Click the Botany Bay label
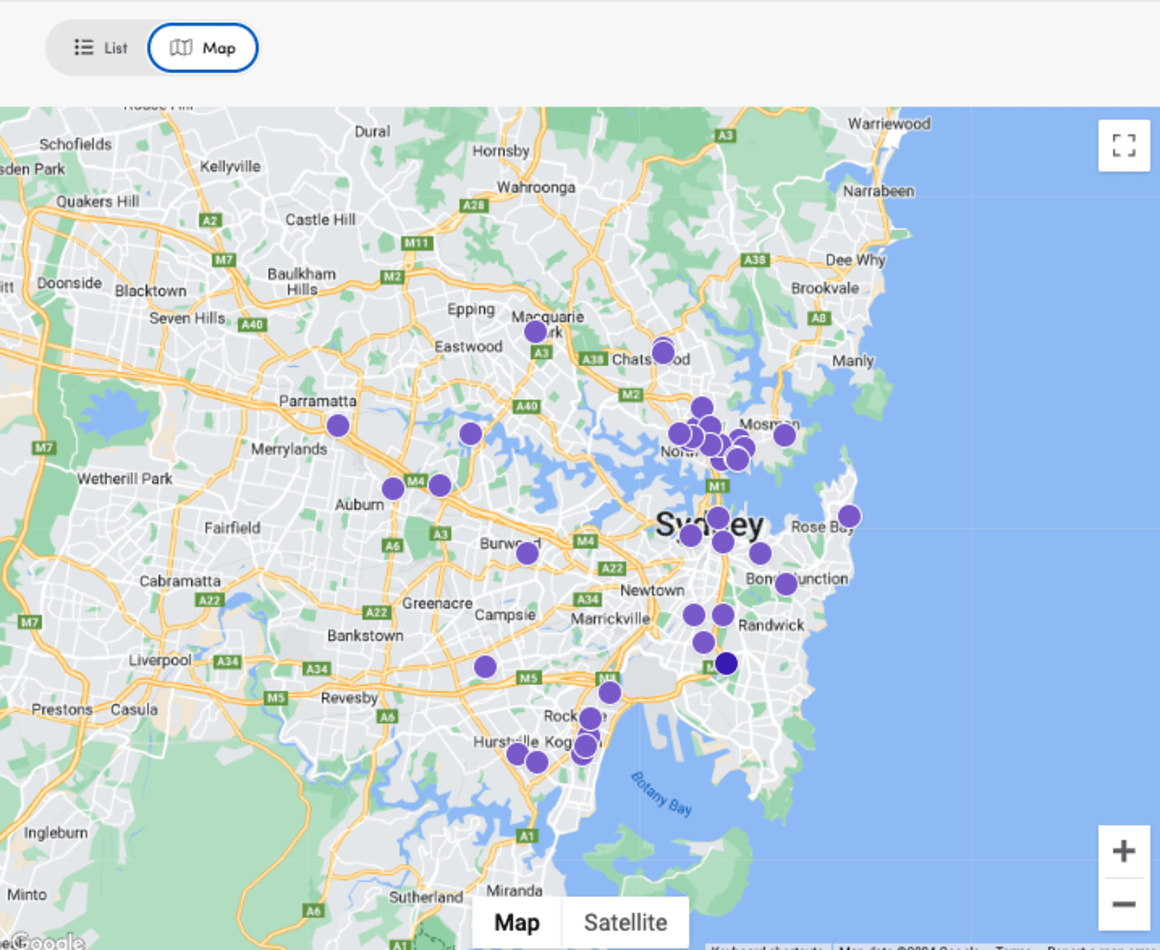This screenshot has width=1160, height=950. coord(661,794)
